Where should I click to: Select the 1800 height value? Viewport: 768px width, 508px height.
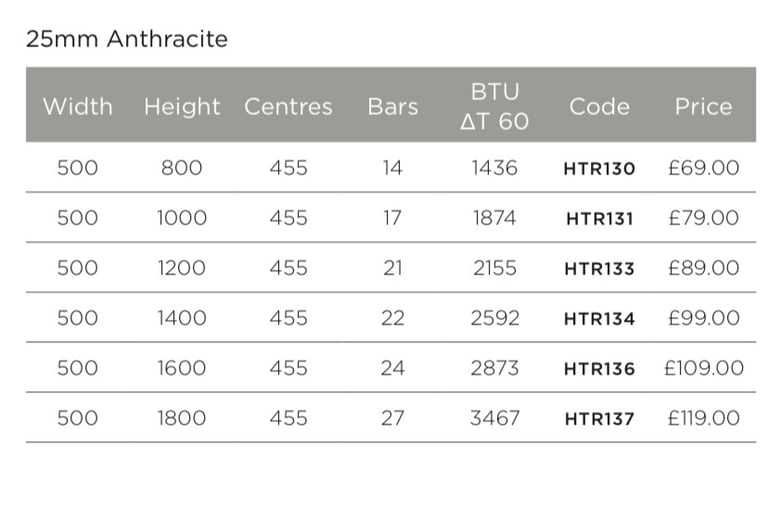[181, 418]
